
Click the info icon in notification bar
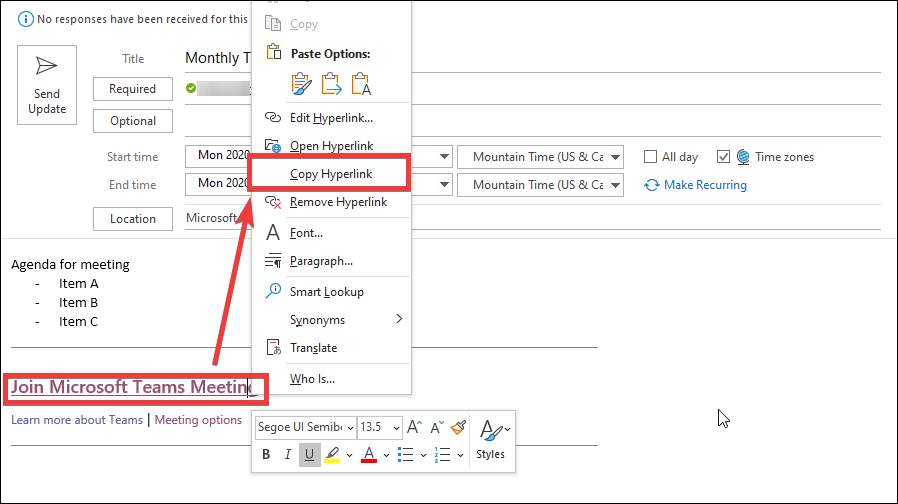[26, 19]
